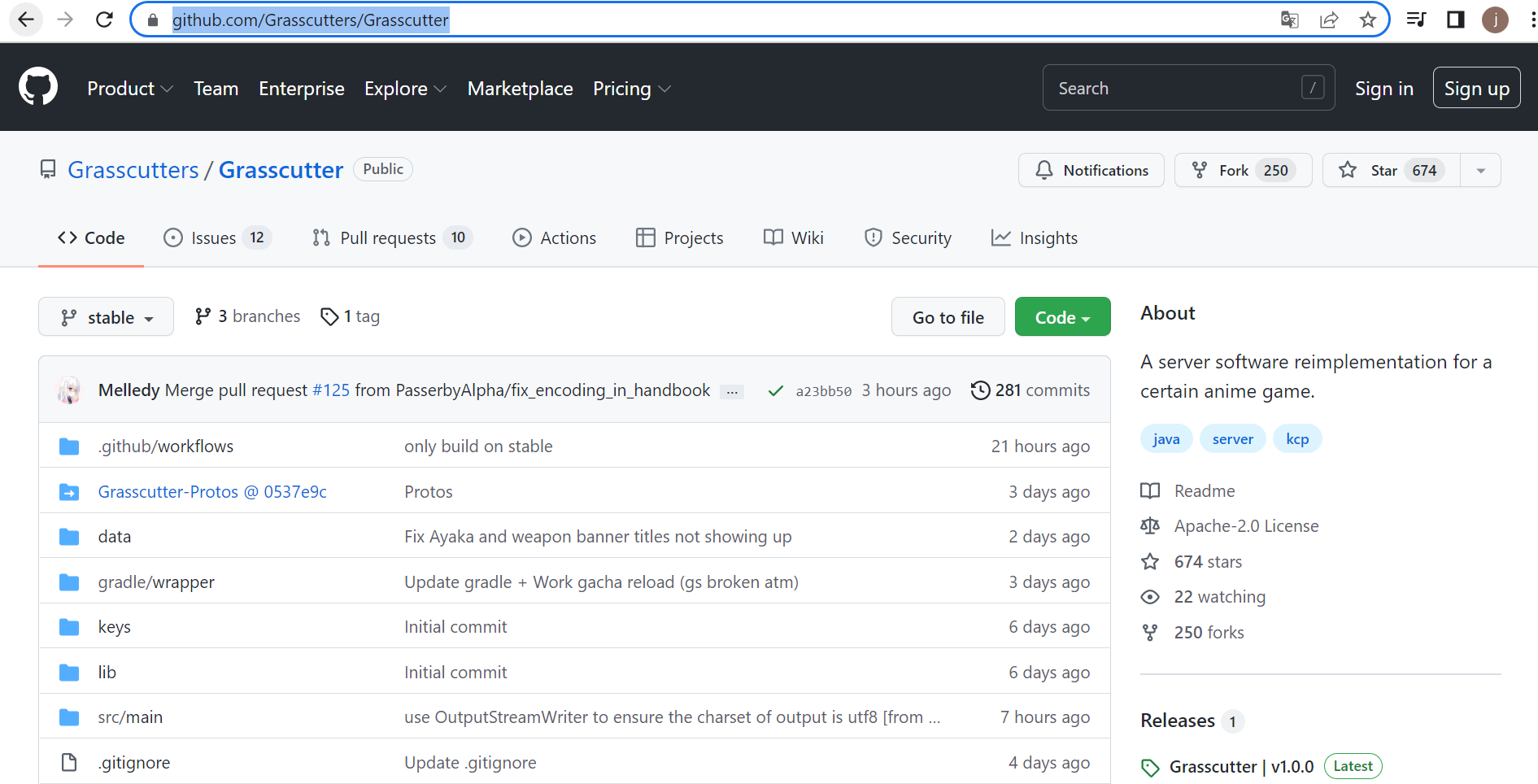
Task: Open the Explore dropdown menu
Action: click(x=405, y=89)
